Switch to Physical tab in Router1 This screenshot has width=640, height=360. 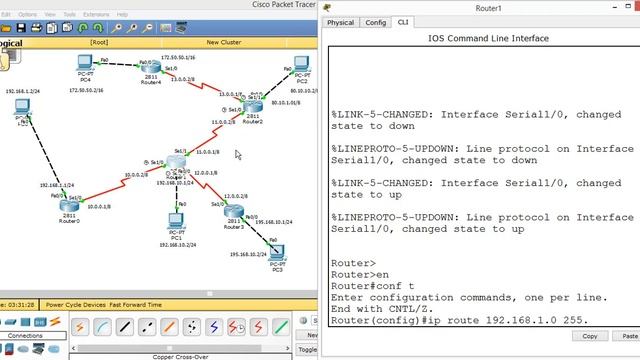pyautogui.click(x=340, y=22)
